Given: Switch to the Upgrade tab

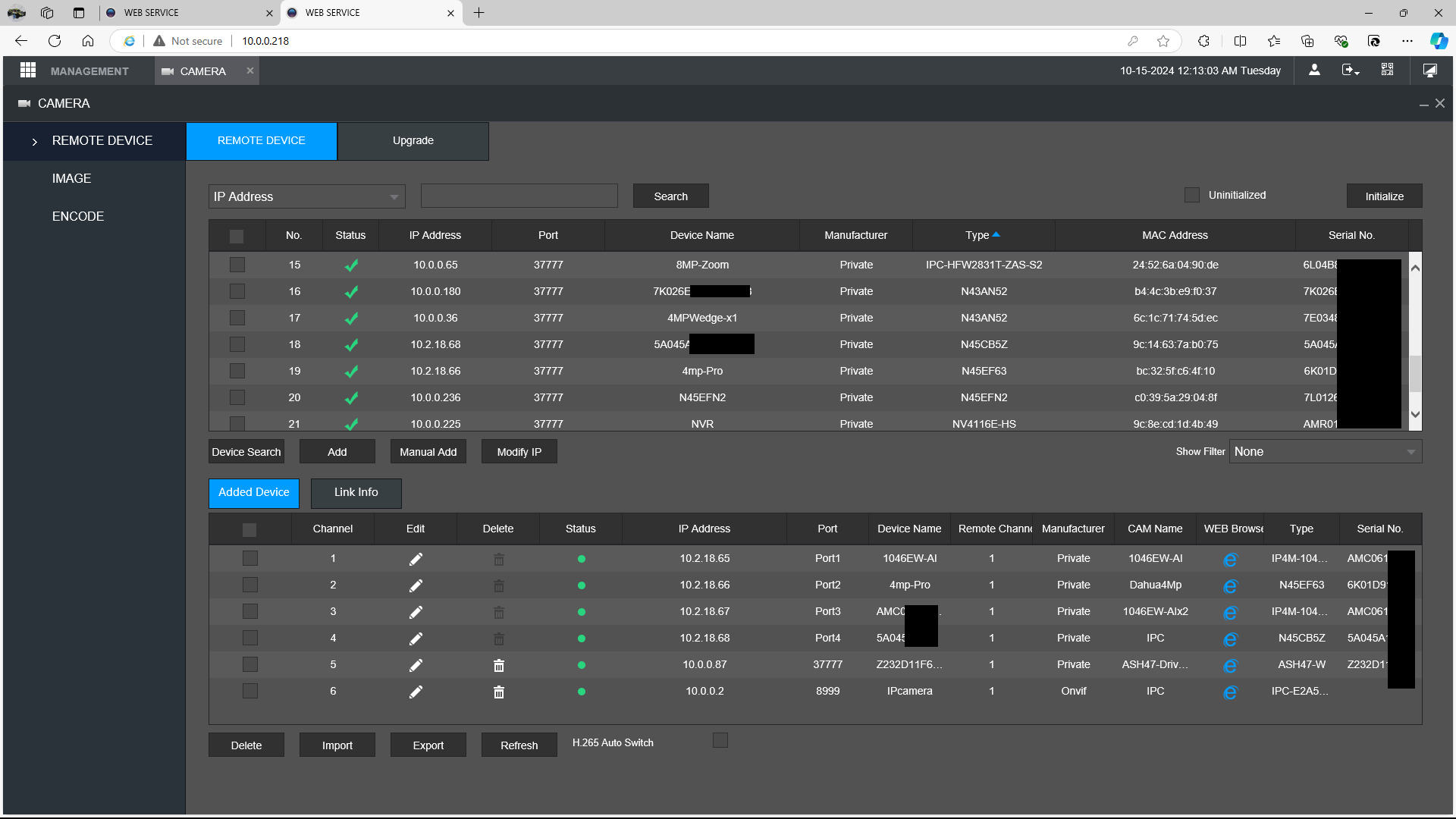Looking at the screenshot, I should tap(413, 141).
